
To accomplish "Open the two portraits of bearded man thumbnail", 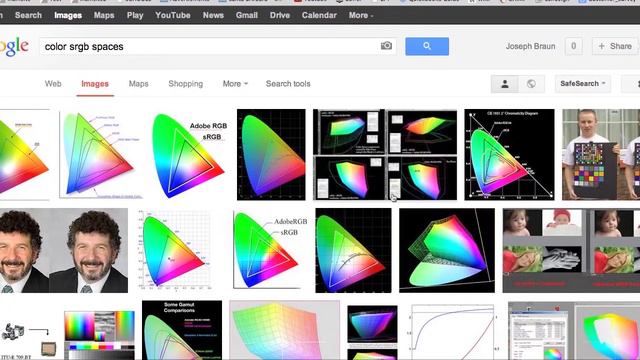I will tap(64, 250).
